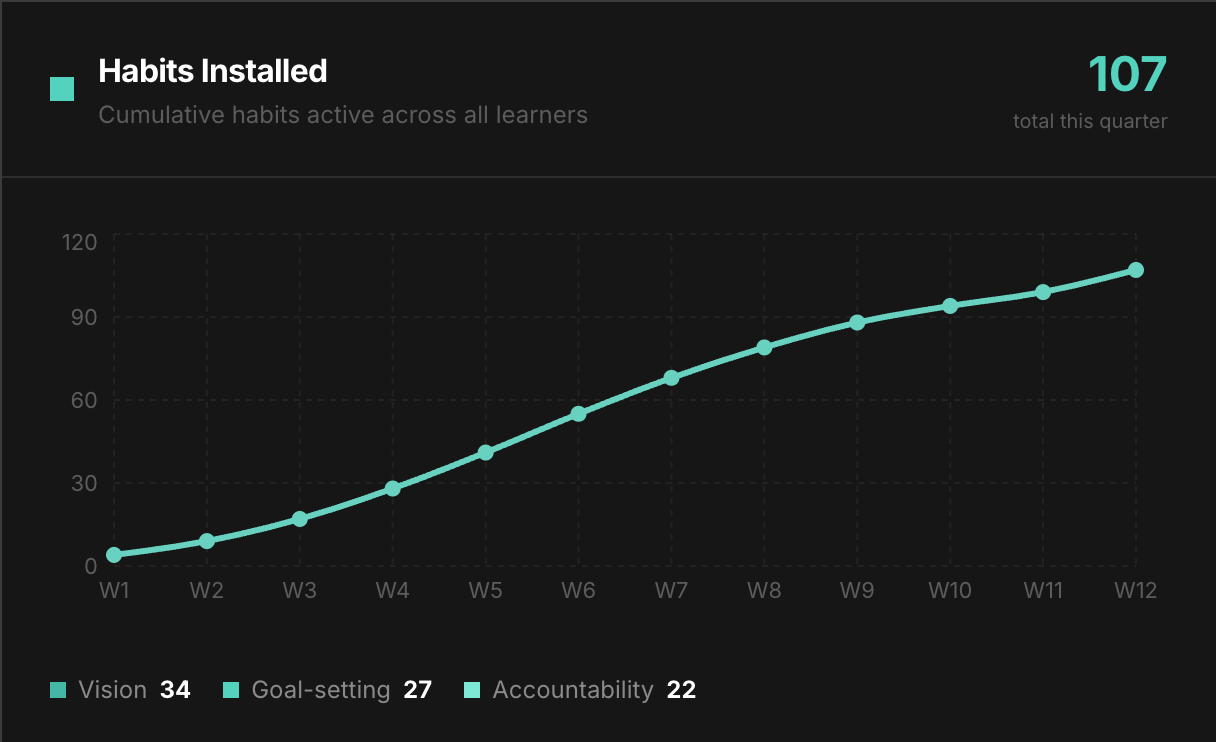The height and width of the screenshot is (742, 1216).
Task: Click the Habits Installed chart title
Action: (x=213, y=71)
